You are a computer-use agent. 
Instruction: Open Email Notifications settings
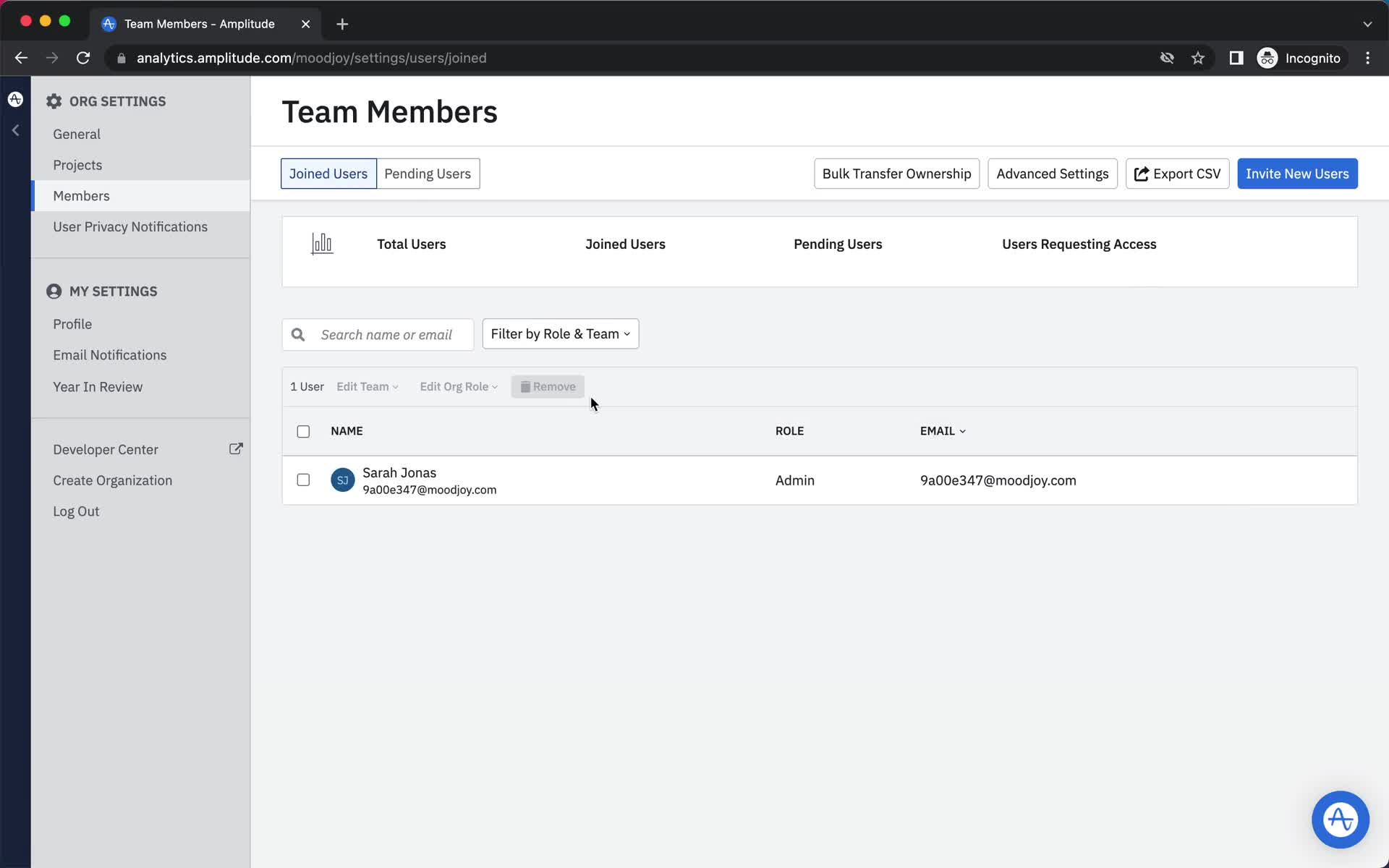tap(110, 355)
